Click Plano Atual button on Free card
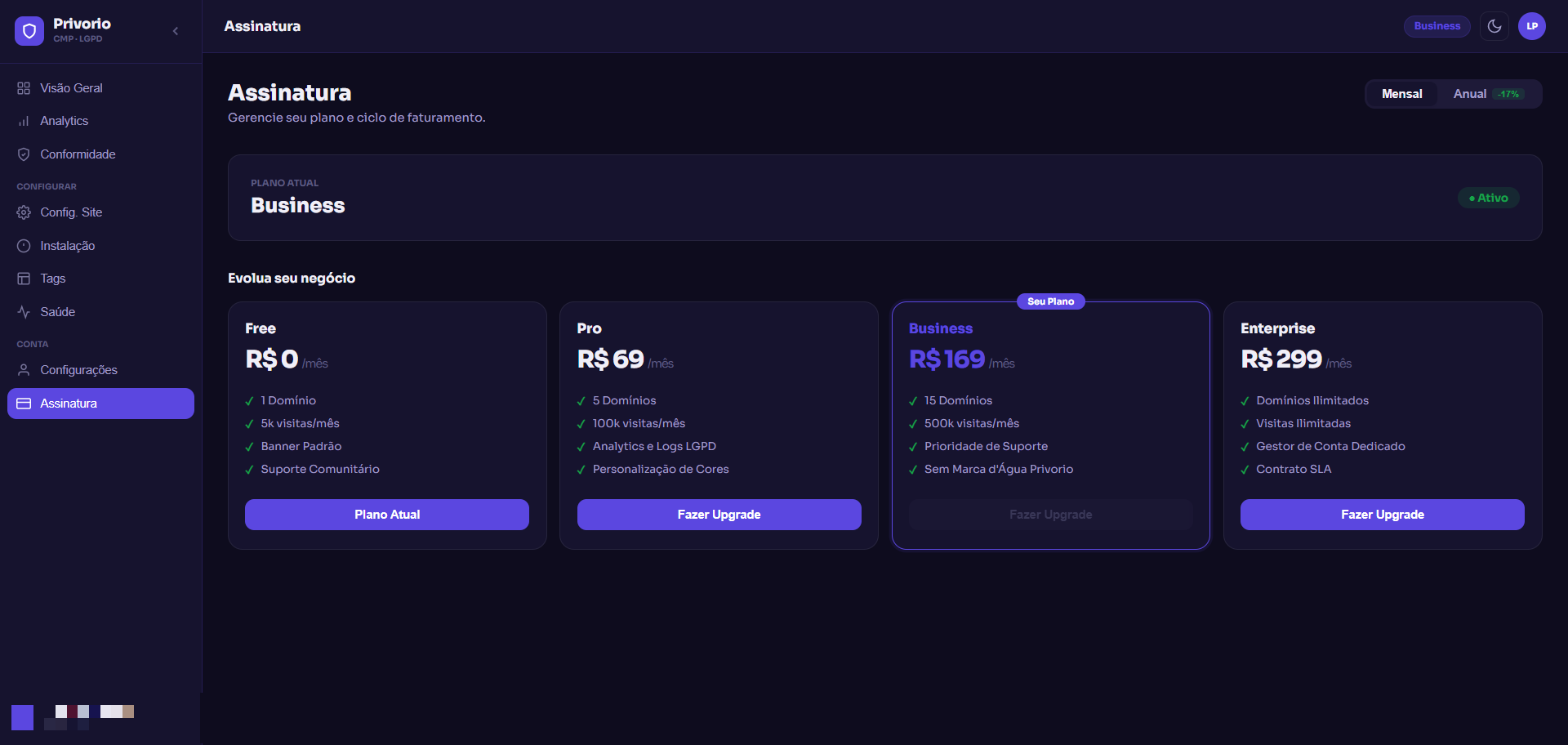This screenshot has height=745, width=1568. tap(387, 515)
